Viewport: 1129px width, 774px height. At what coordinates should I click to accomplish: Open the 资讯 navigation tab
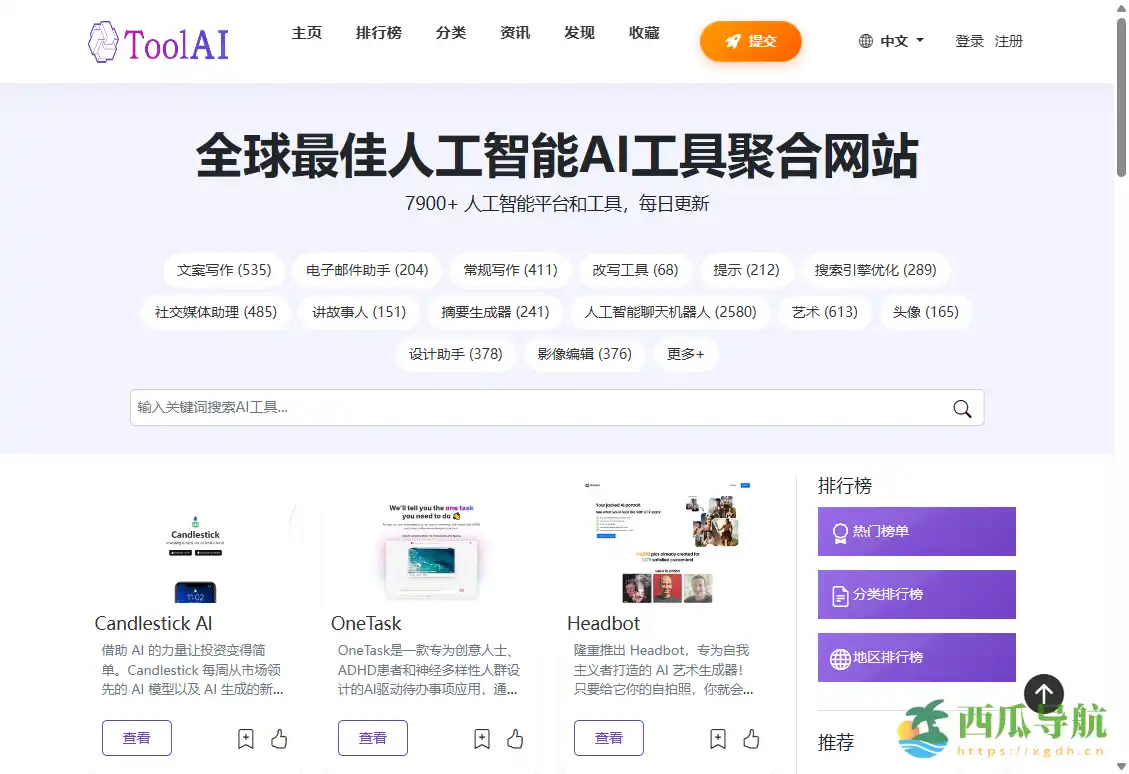(515, 33)
